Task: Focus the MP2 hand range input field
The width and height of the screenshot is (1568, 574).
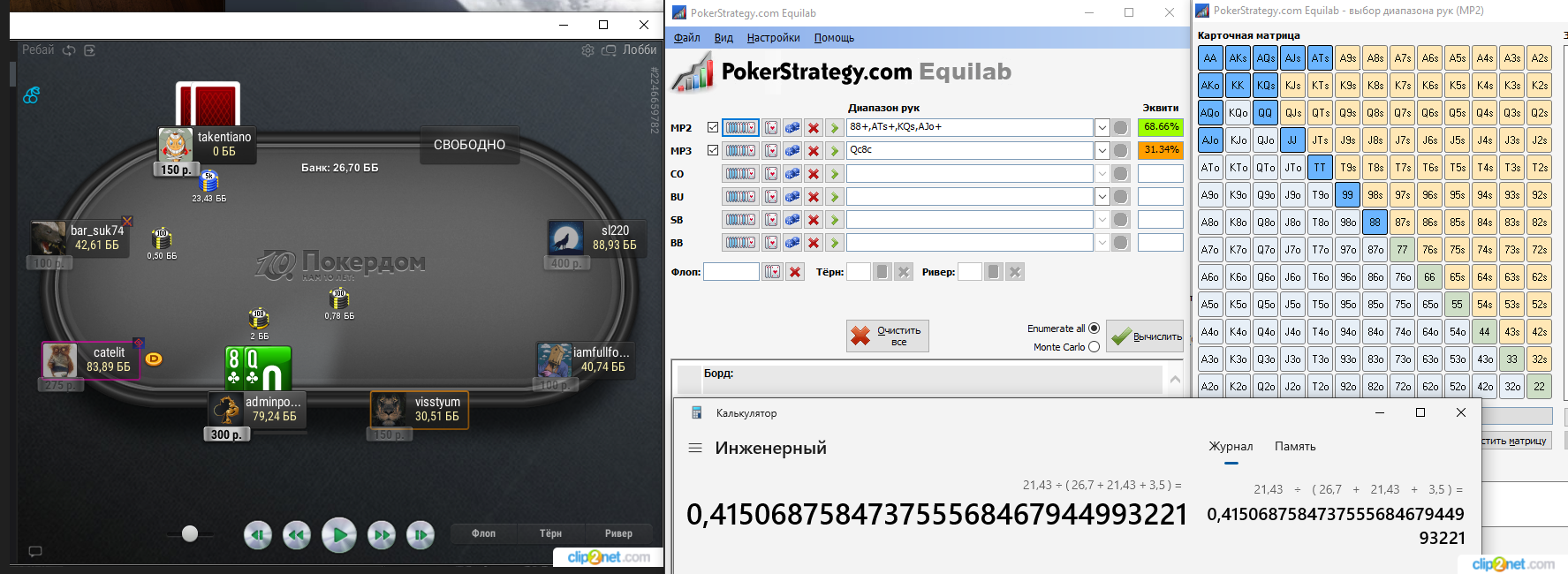Action: tap(969, 128)
